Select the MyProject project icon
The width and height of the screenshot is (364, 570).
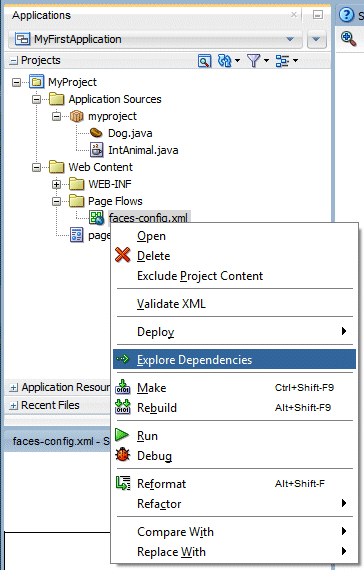tap(36, 82)
